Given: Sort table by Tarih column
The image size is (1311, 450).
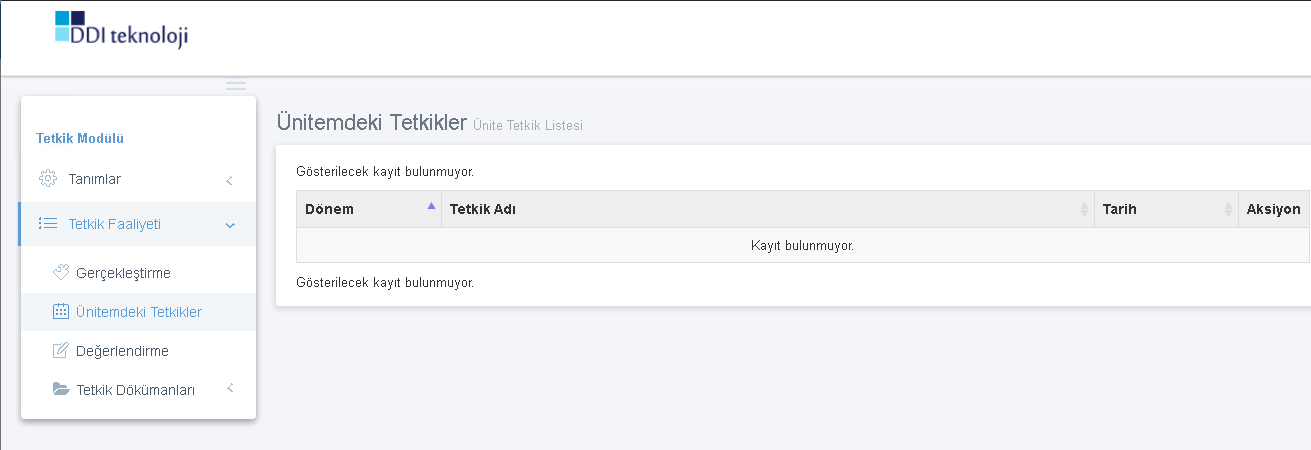Looking at the screenshot, I should pos(1166,209).
